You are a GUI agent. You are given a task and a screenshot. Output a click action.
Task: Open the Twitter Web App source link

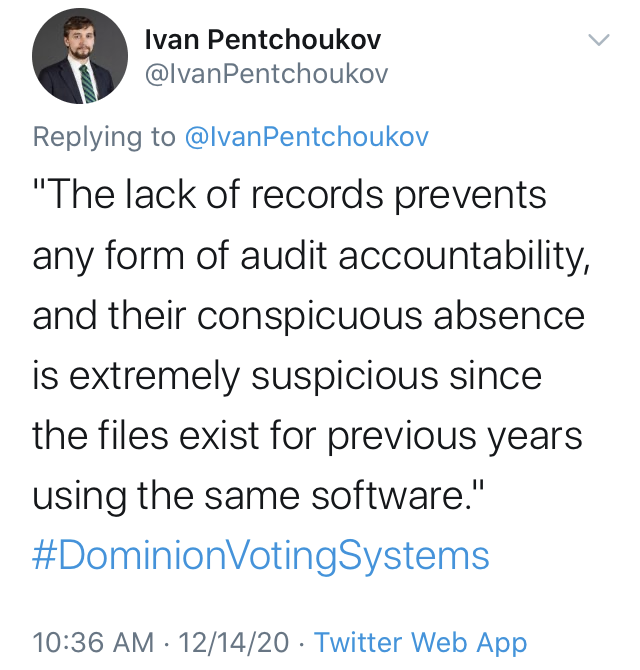tap(421, 643)
